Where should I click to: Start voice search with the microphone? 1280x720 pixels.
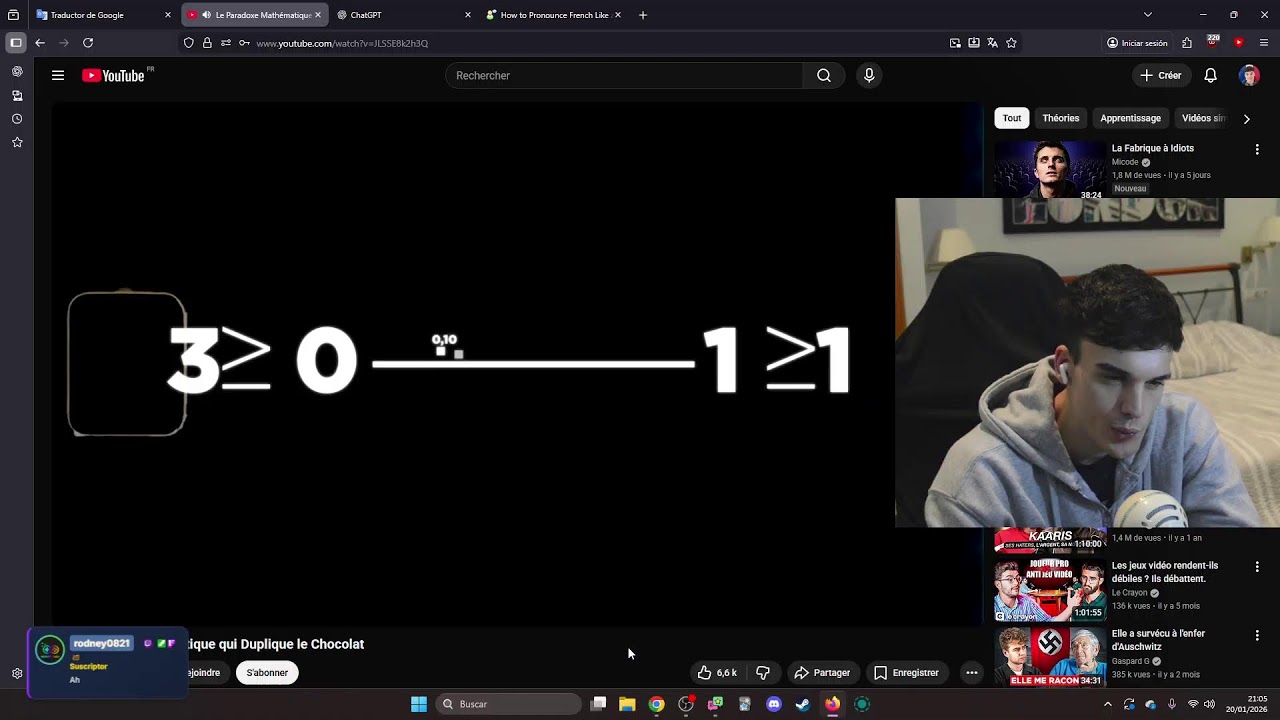tap(869, 75)
